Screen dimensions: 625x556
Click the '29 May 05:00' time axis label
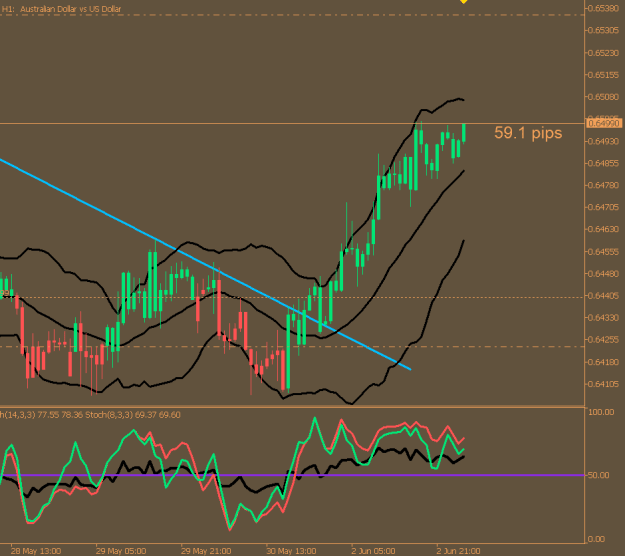[x=121, y=551]
